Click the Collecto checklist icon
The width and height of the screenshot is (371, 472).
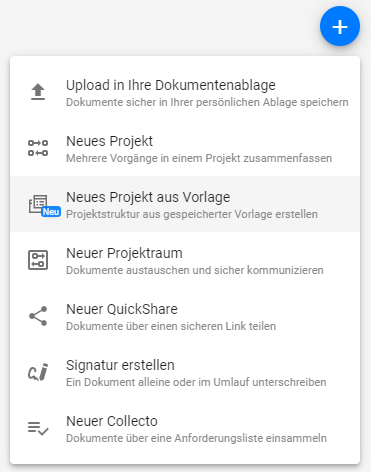38,428
